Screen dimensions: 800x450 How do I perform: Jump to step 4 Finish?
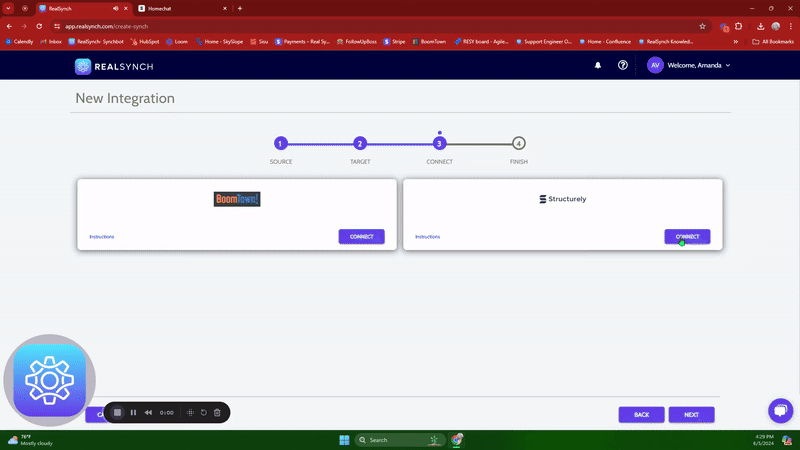tap(518, 143)
